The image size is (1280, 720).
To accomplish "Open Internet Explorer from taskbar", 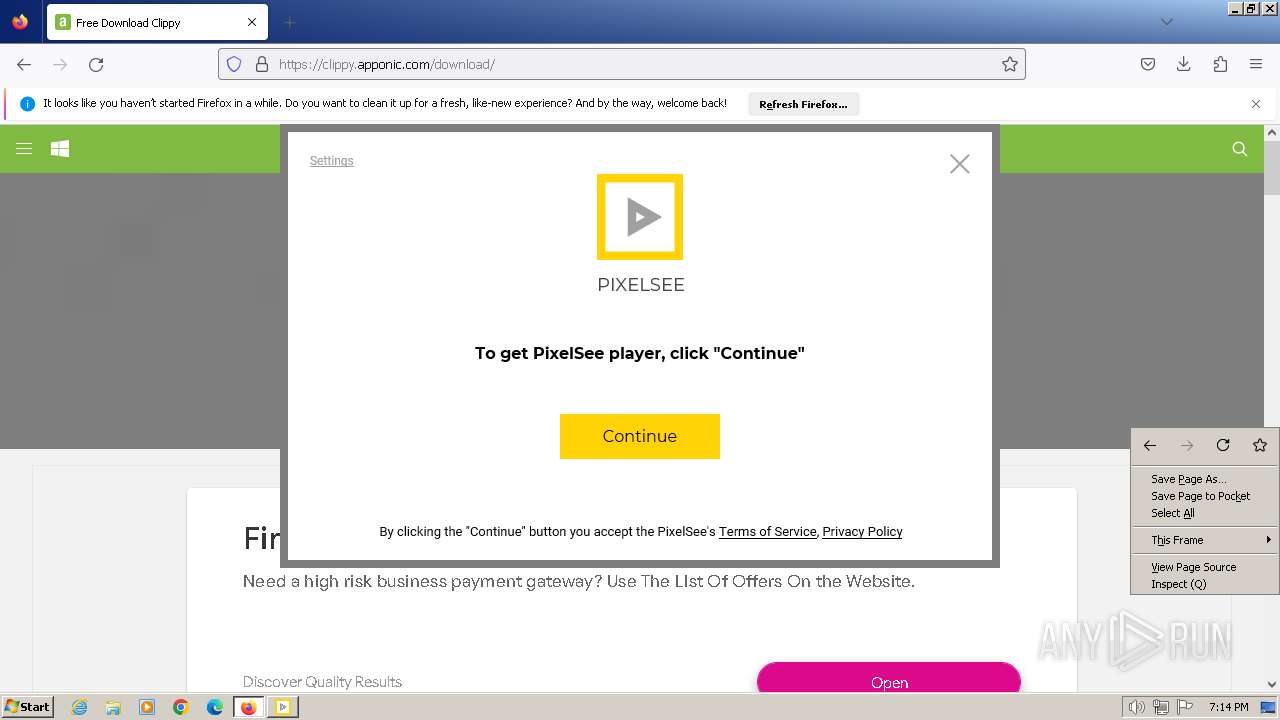I will pos(80,707).
